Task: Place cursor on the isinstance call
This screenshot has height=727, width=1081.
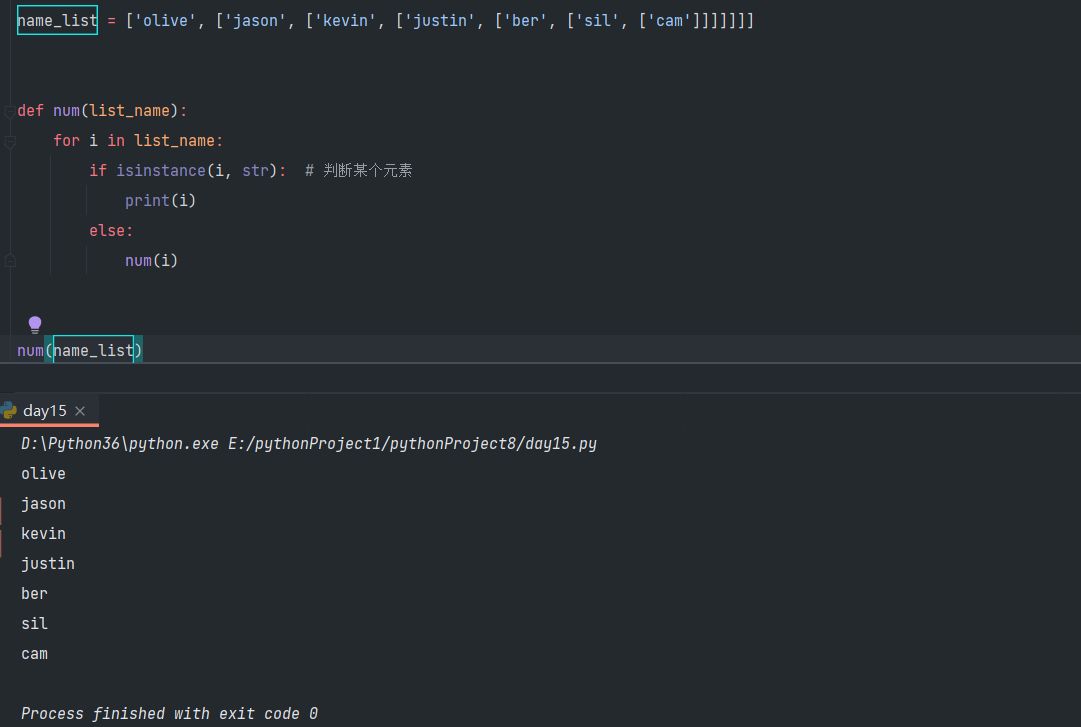Action: point(160,171)
